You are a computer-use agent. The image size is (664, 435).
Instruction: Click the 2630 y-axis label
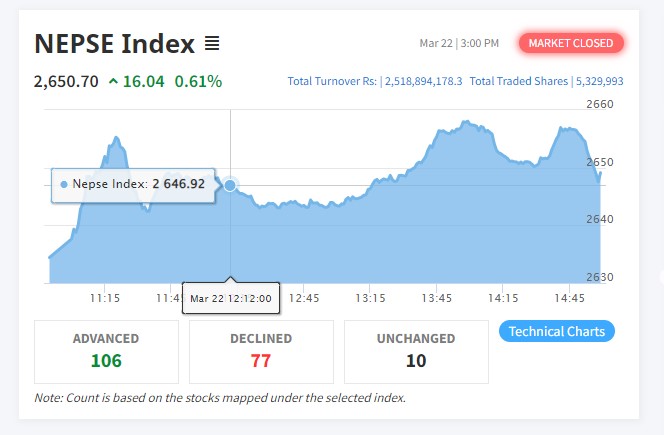pyautogui.click(x=600, y=277)
